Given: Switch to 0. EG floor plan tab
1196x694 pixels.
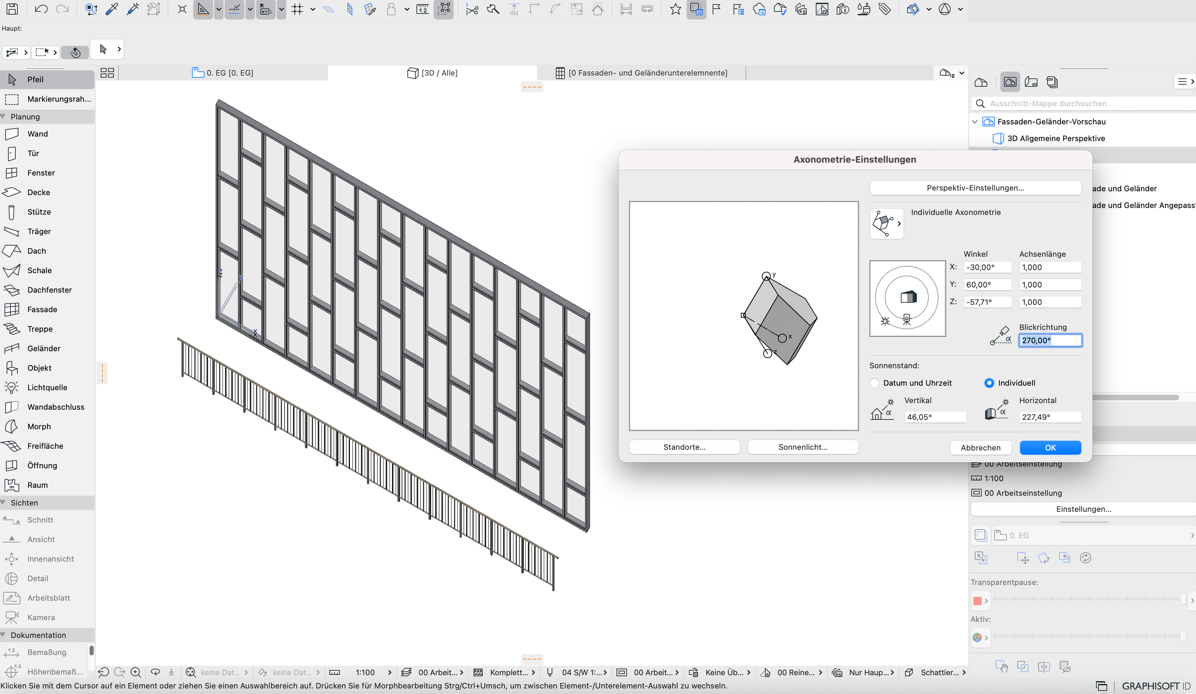Looking at the screenshot, I should tap(223, 72).
